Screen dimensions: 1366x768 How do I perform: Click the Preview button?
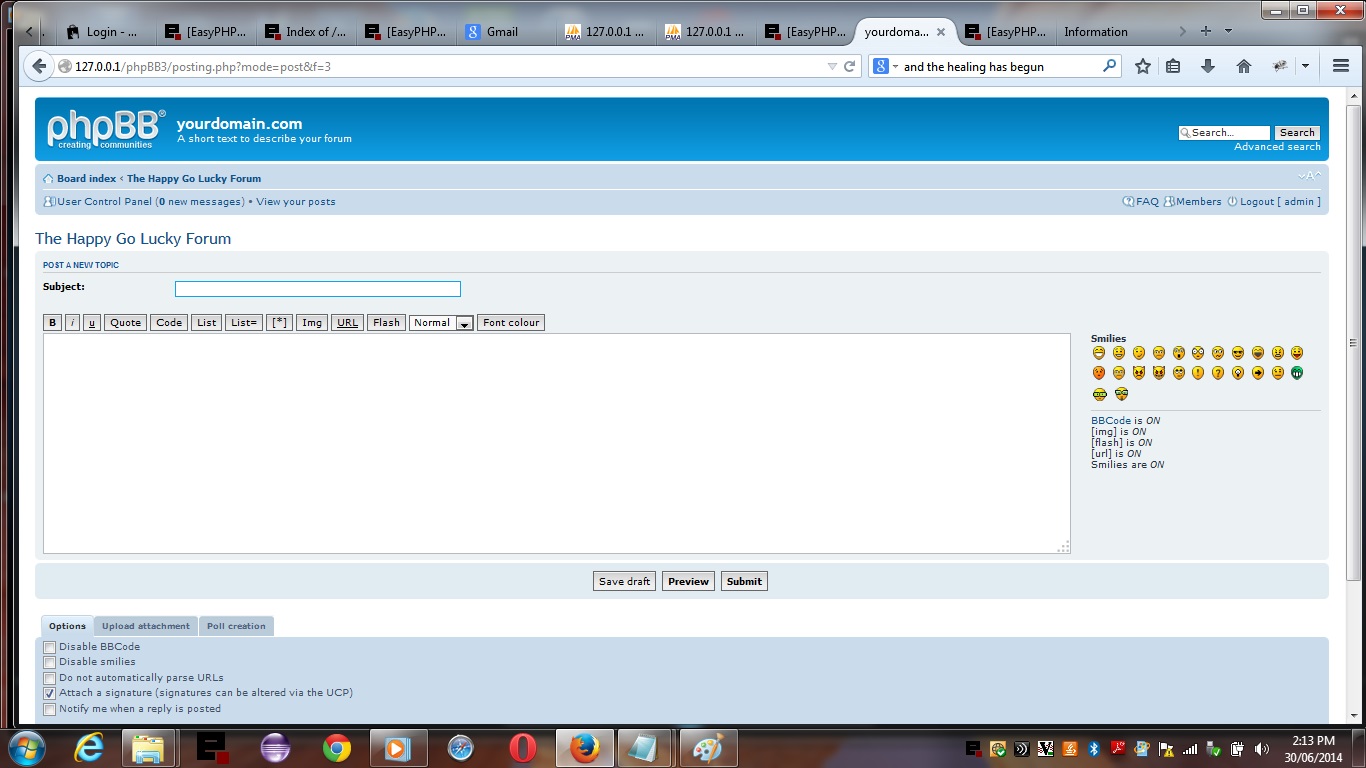[688, 581]
